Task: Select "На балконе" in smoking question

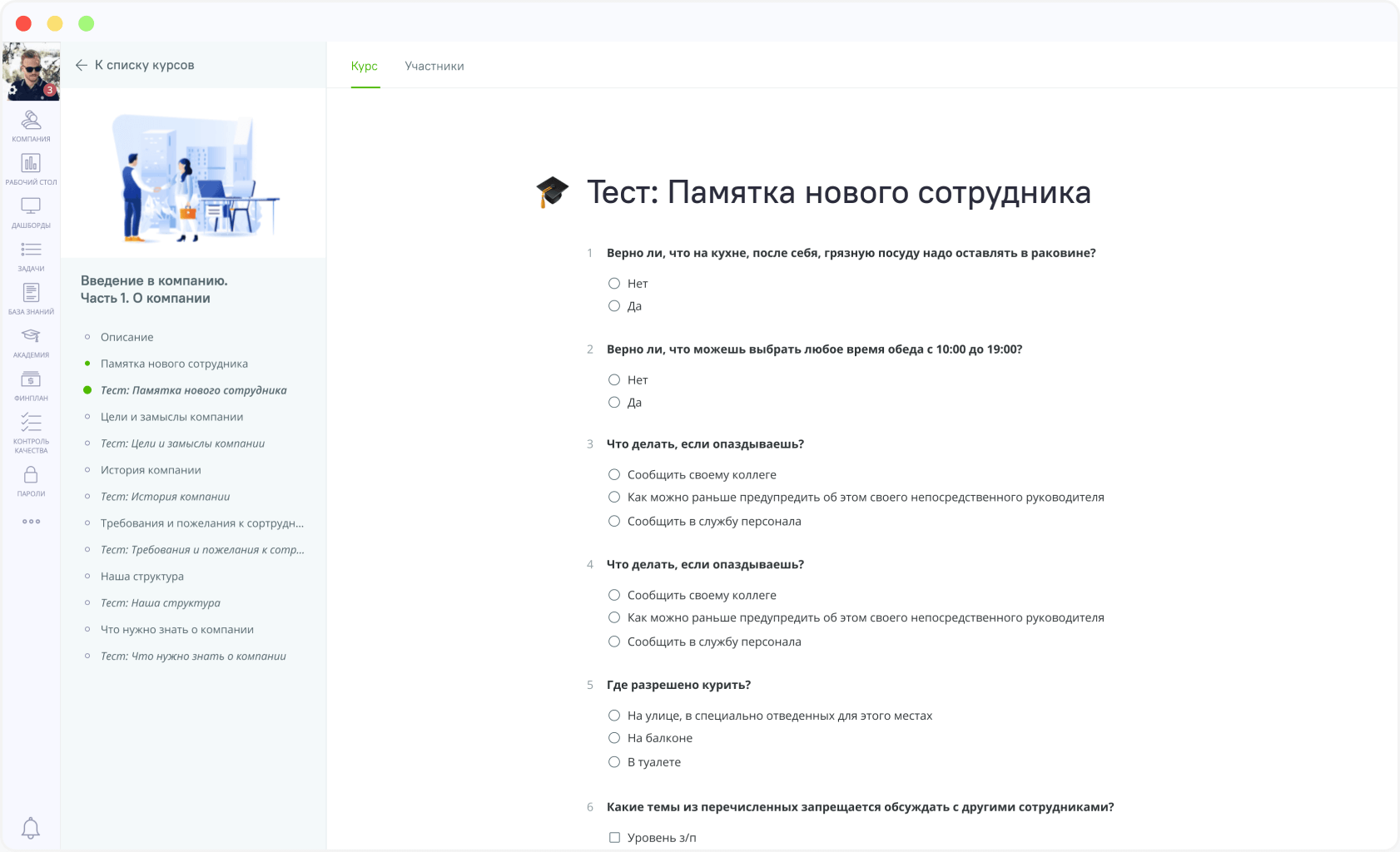Action: point(614,738)
